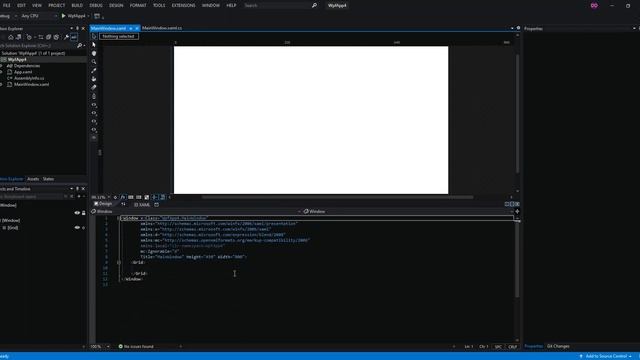
Task: Click the designer horizontal scrollbar
Action: (x=337, y=197)
